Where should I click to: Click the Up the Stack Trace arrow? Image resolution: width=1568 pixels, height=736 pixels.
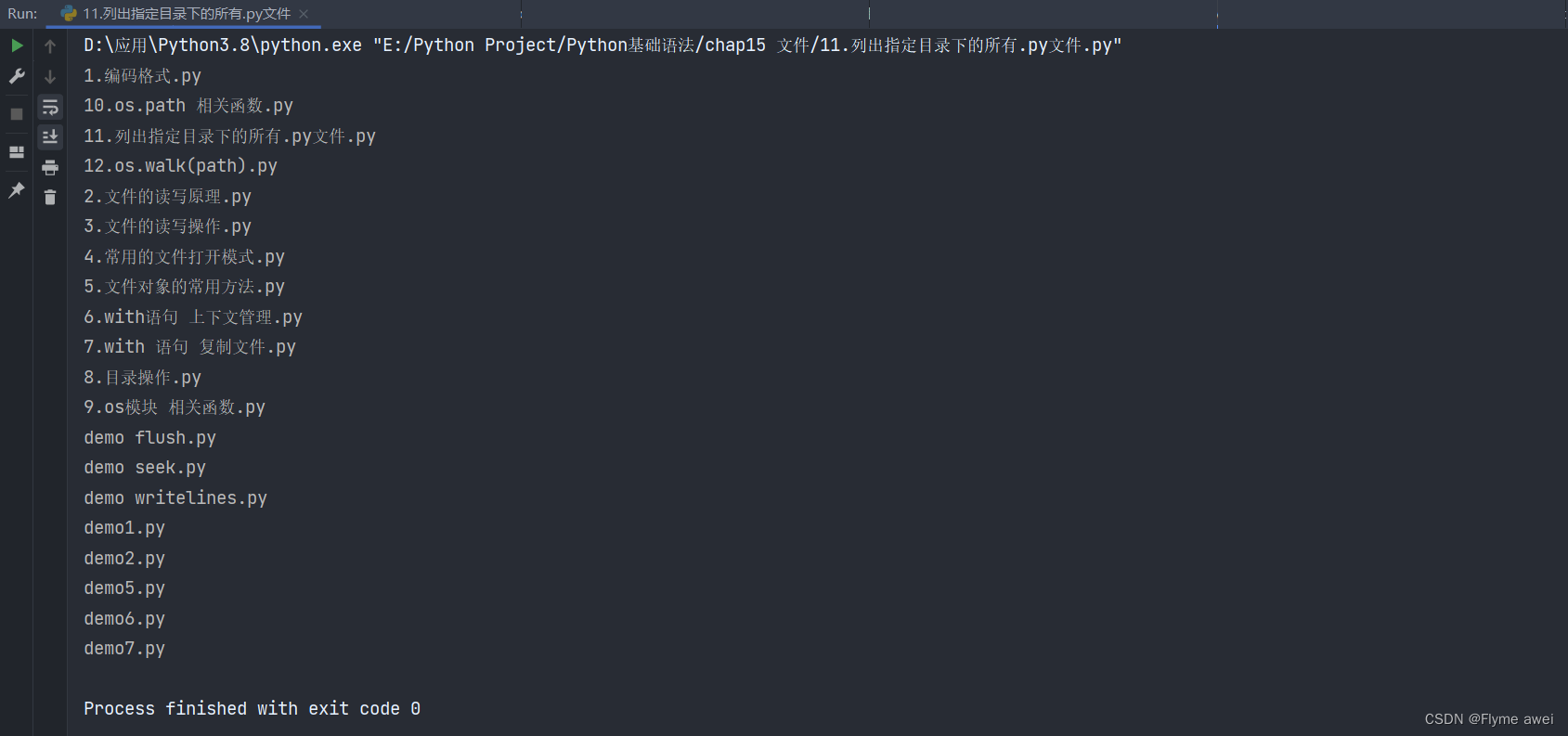coord(50,45)
